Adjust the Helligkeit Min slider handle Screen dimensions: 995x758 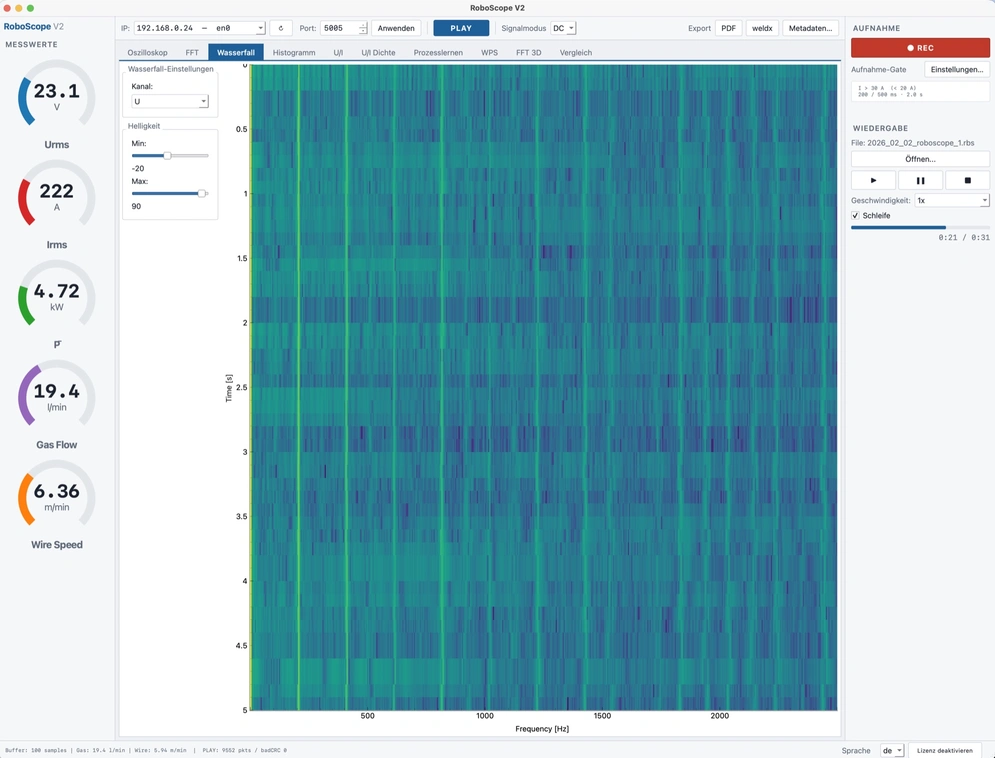(168, 155)
